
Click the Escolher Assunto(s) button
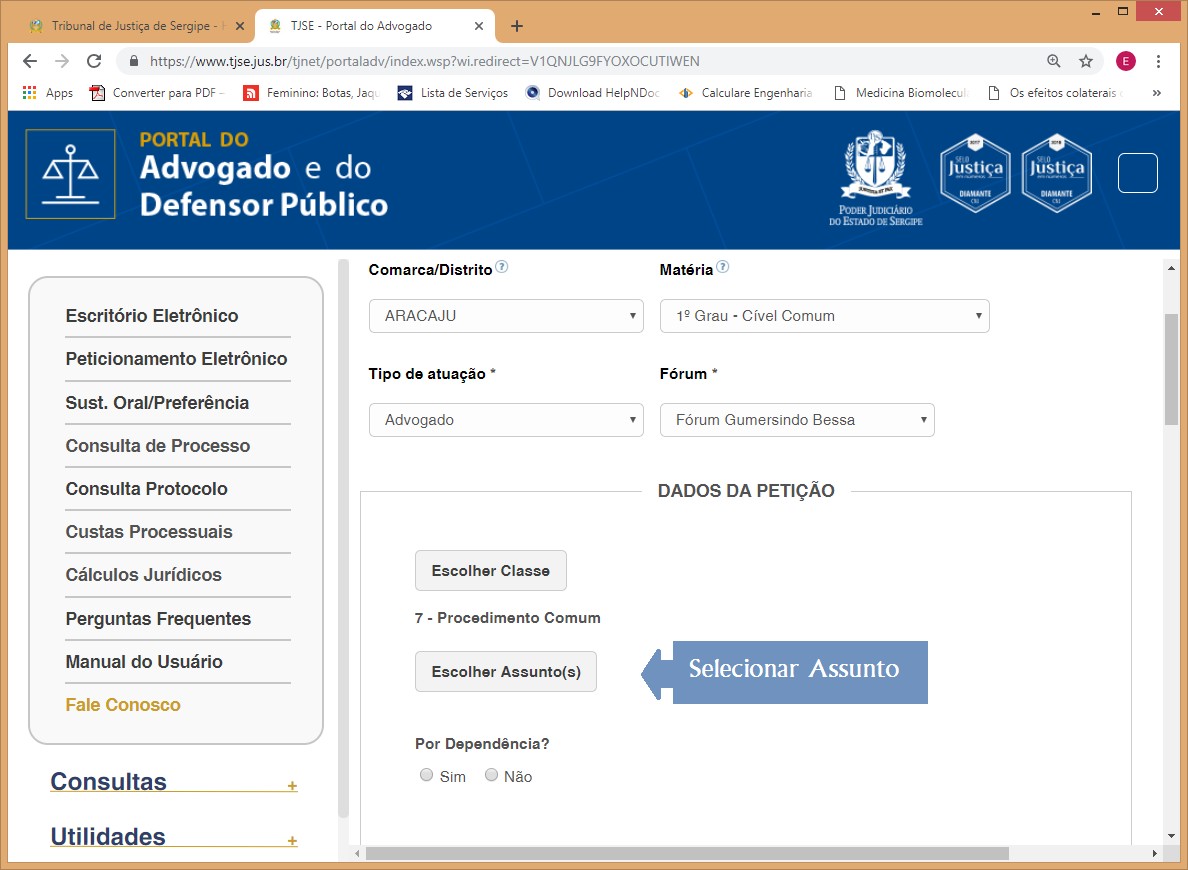[505, 672]
